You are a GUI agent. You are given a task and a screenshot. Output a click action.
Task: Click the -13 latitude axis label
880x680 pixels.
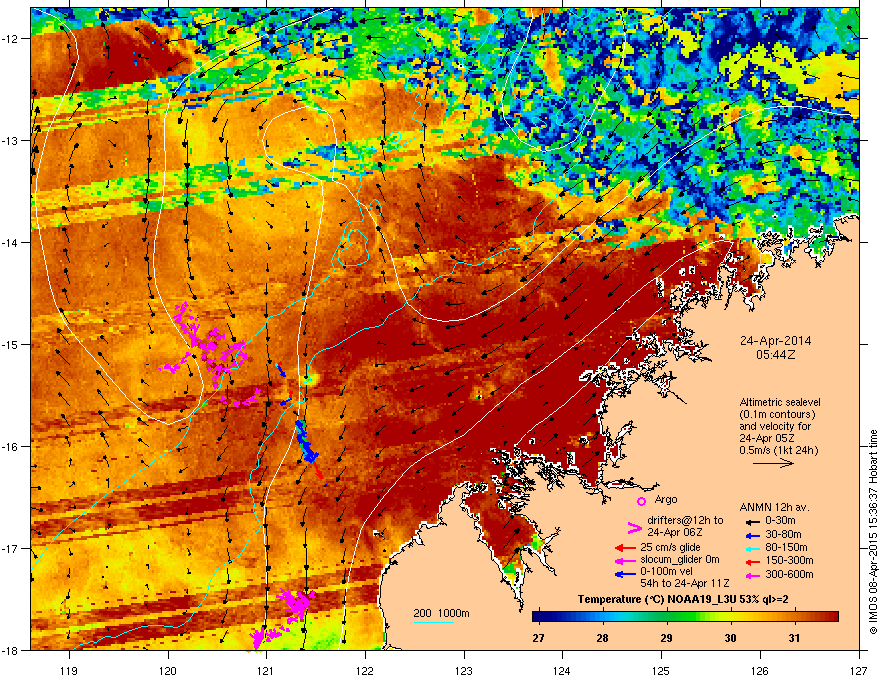coord(11,140)
